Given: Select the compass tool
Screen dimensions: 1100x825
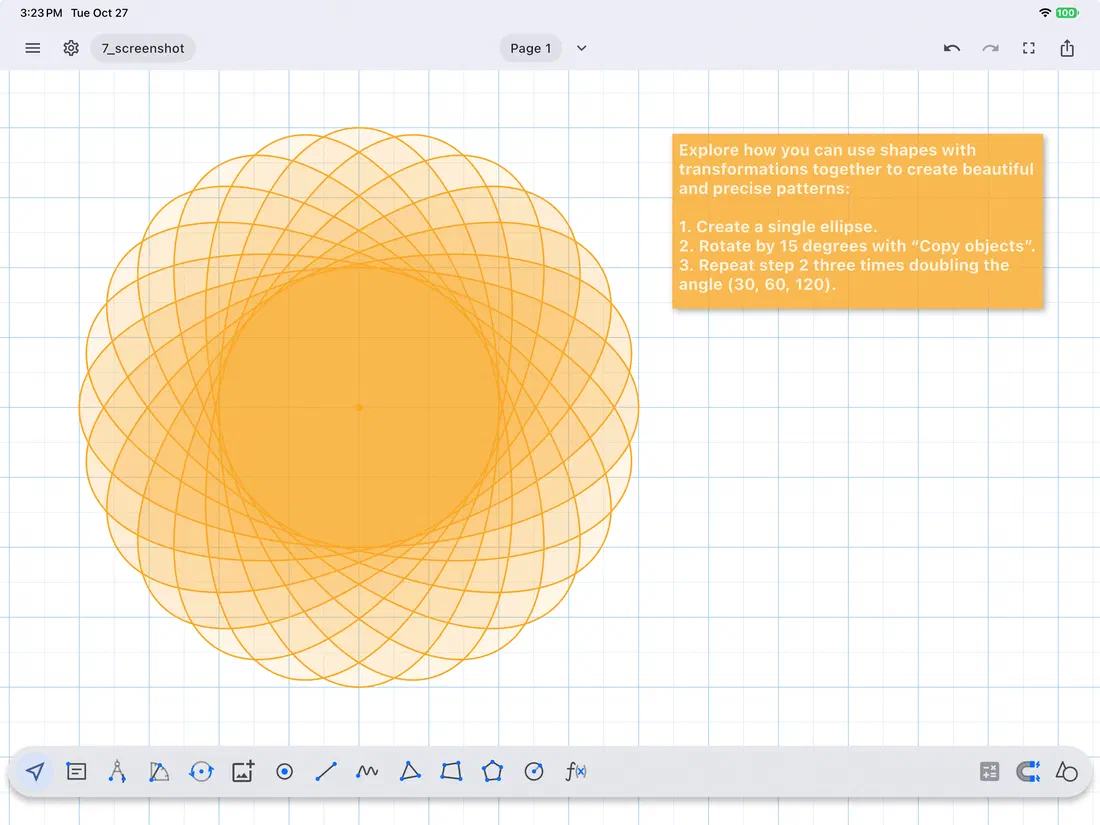Looking at the screenshot, I should click(x=117, y=772).
